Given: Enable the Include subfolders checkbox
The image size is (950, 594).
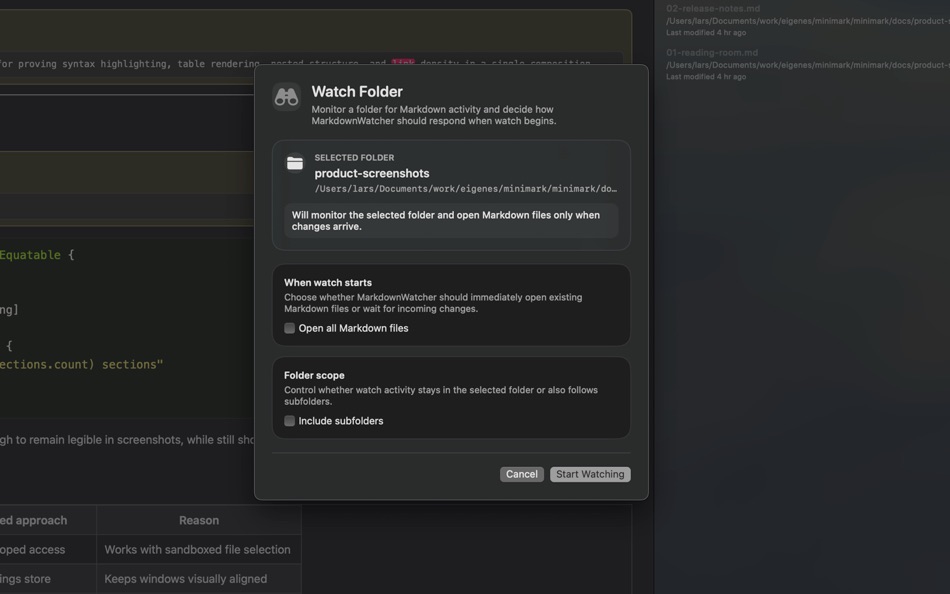Looking at the screenshot, I should pos(289,420).
